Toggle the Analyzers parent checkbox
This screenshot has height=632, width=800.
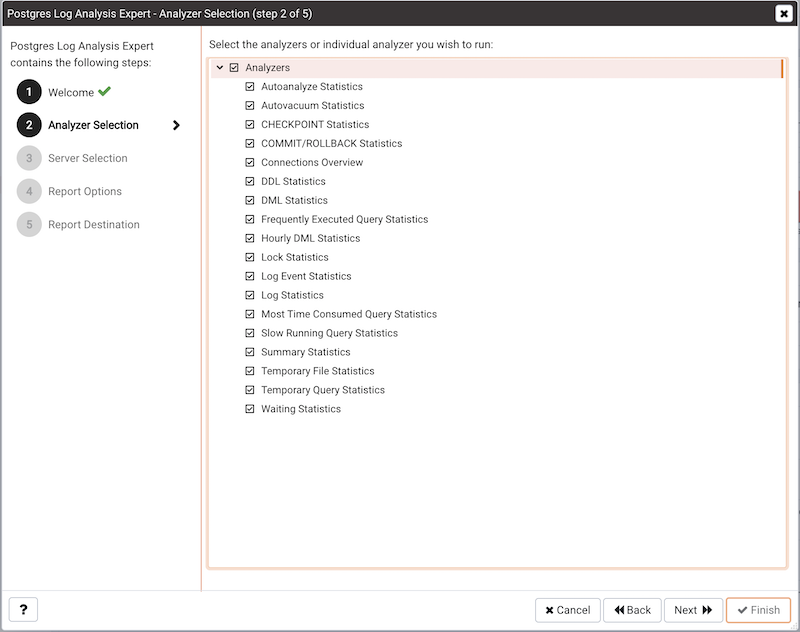[234, 67]
